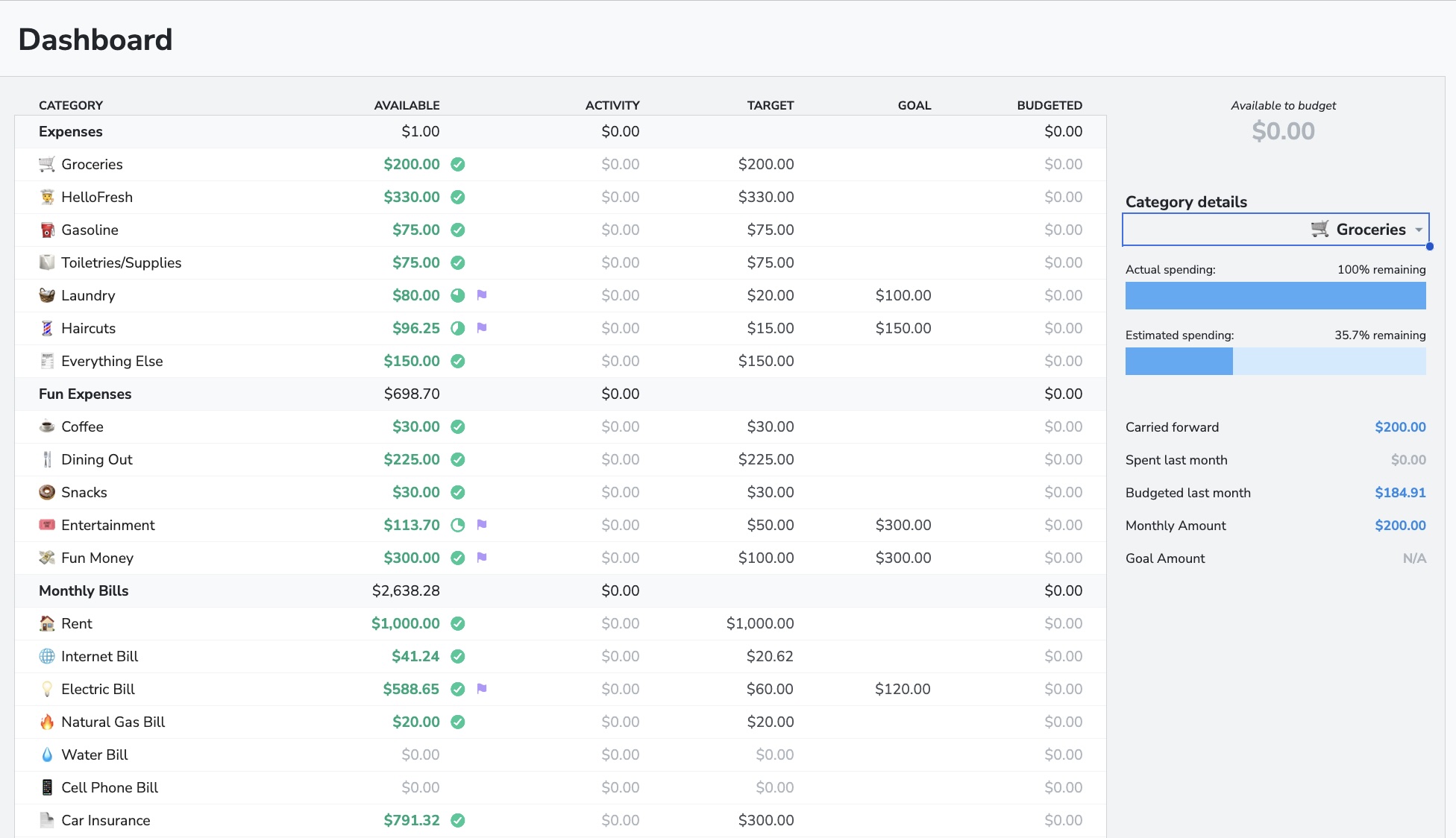Click the green checkmark next to Rent
Image resolution: width=1456 pixels, height=838 pixels.
tap(458, 623)
